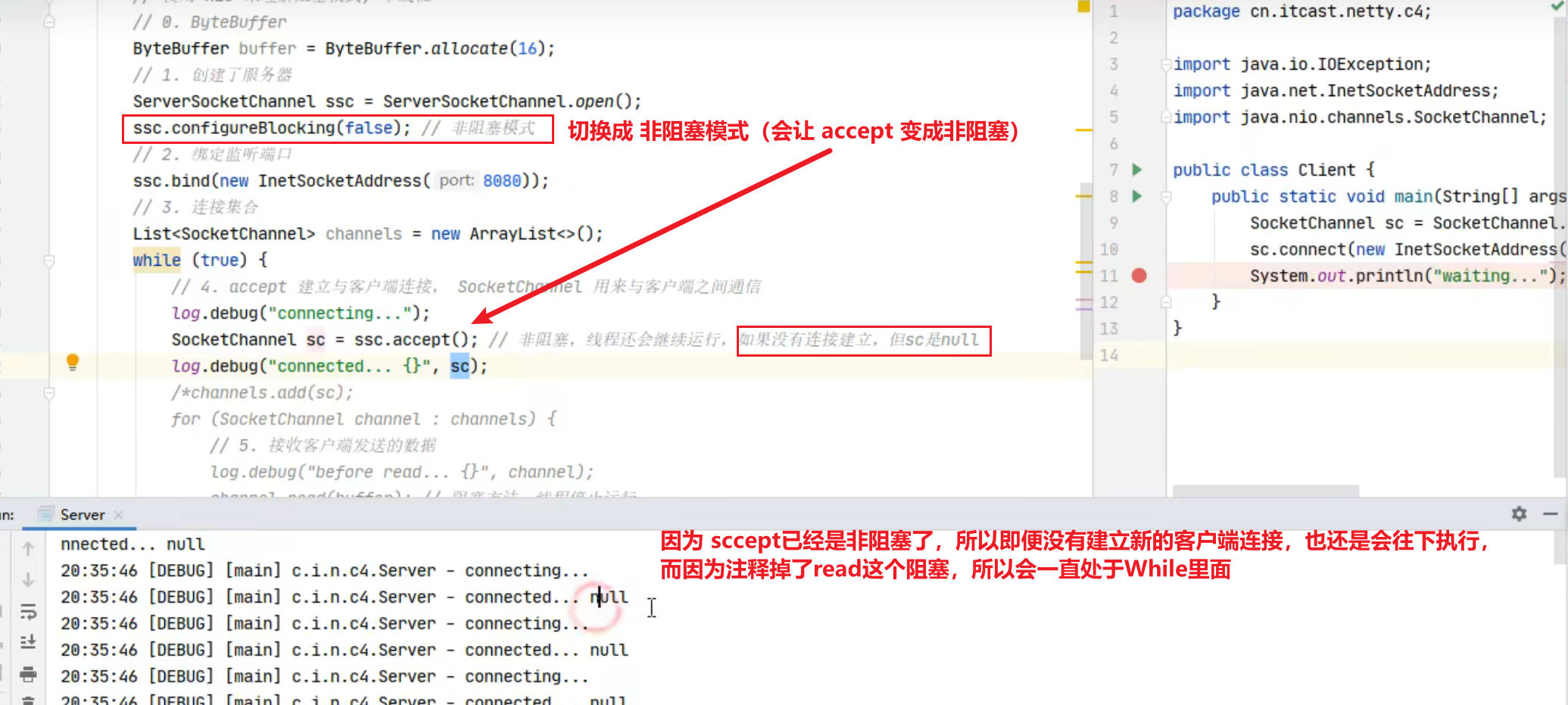Collapse the while loop fold marker
1568x705 pixels.
tap(49, 261)
